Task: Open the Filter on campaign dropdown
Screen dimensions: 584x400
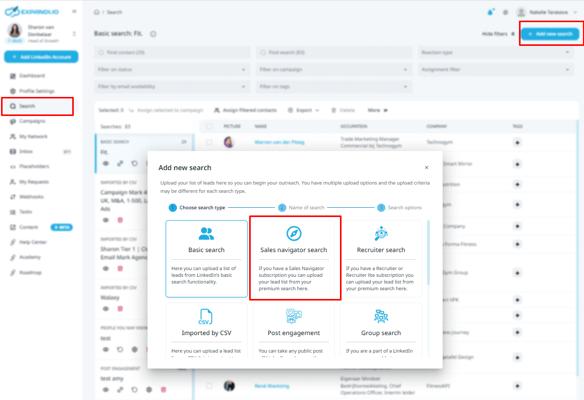Action: pos(334,70)
